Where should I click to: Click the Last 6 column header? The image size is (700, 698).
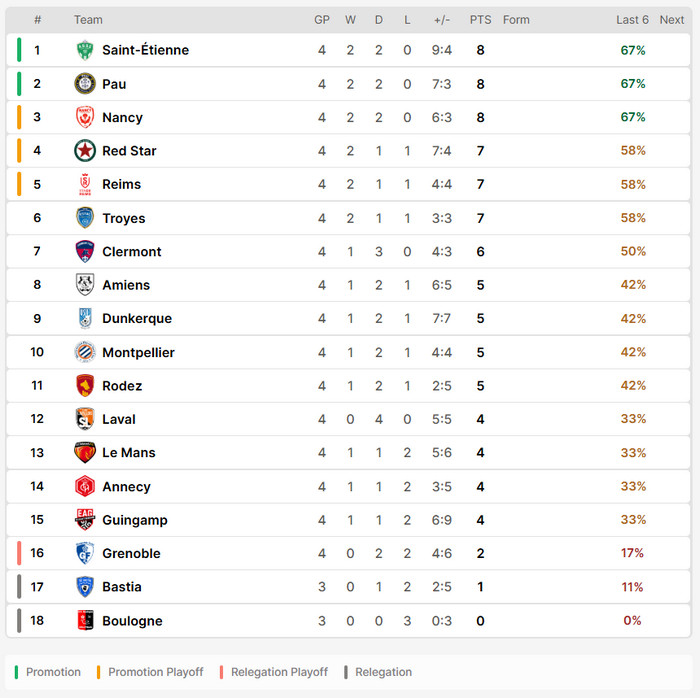tap(632, 20)
